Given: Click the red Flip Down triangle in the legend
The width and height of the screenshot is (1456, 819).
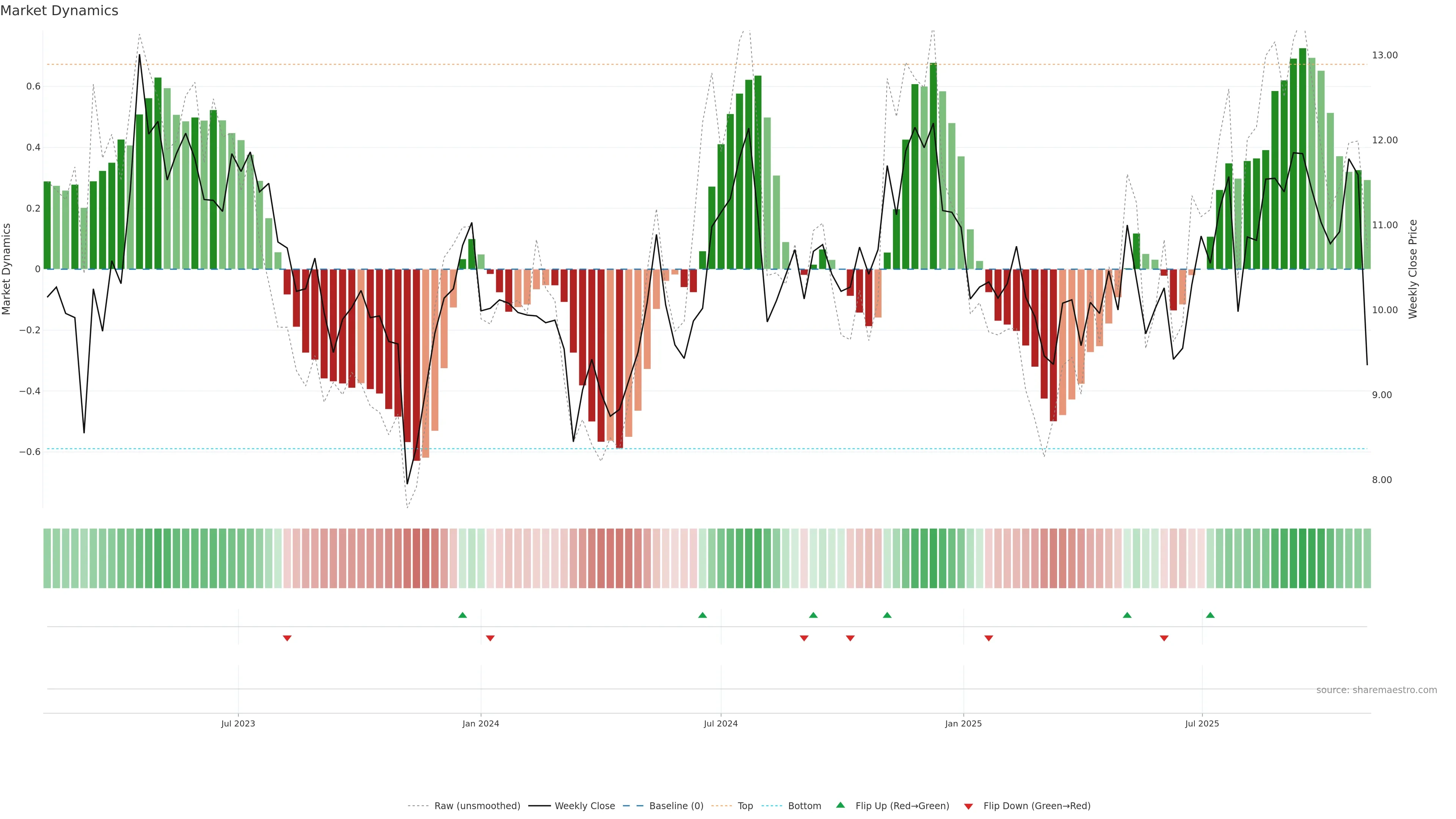Looking at the screenshot, I should click(968, 806).
